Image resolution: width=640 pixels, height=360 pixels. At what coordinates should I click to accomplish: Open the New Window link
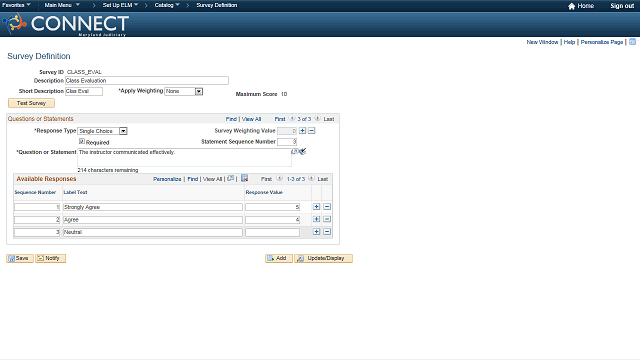(x=542, y=42)
